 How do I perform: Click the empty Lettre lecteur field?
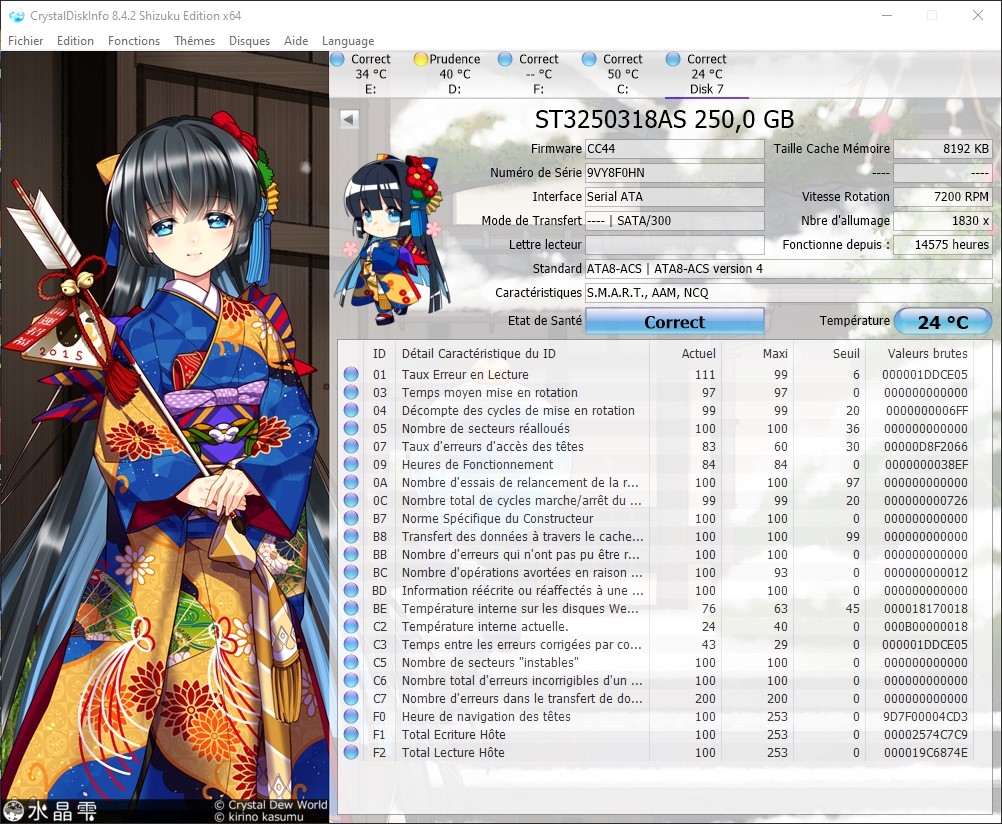[674, 245]
